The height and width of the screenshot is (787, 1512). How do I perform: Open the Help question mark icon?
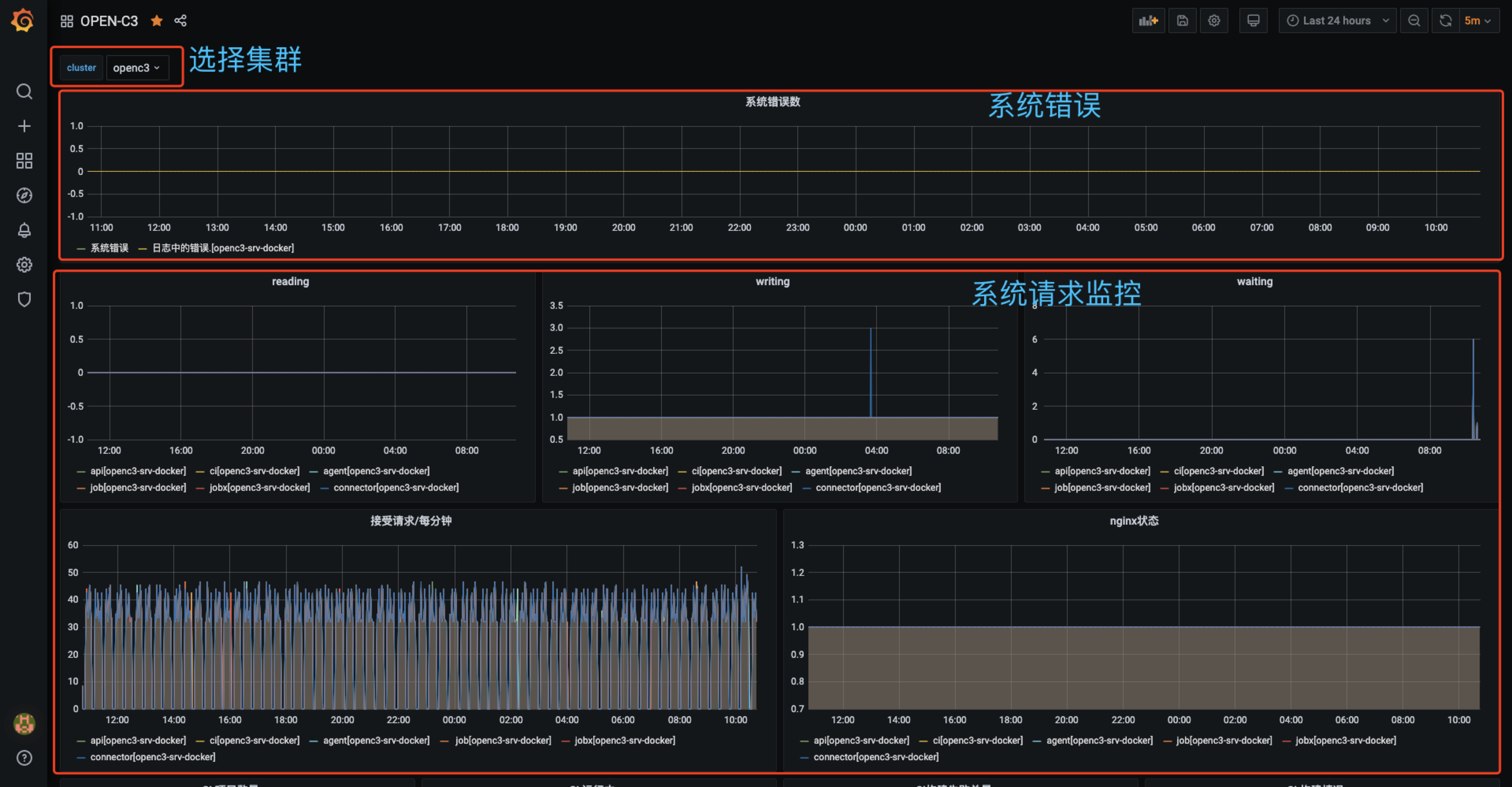pyautogui.click(x=24, y=758)
